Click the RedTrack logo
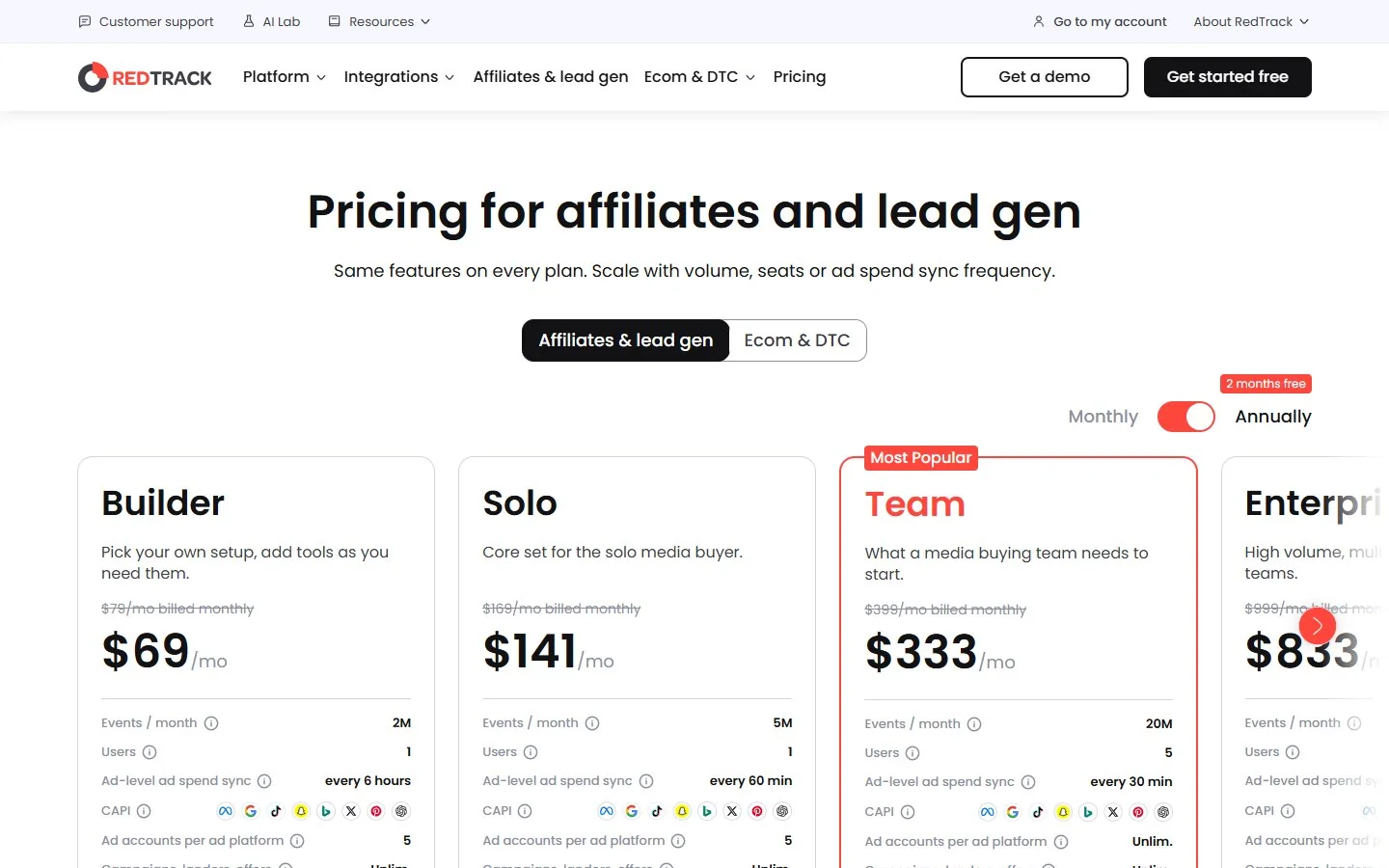The height and width of the screenshot is (868, 1389). coord(145,77)
